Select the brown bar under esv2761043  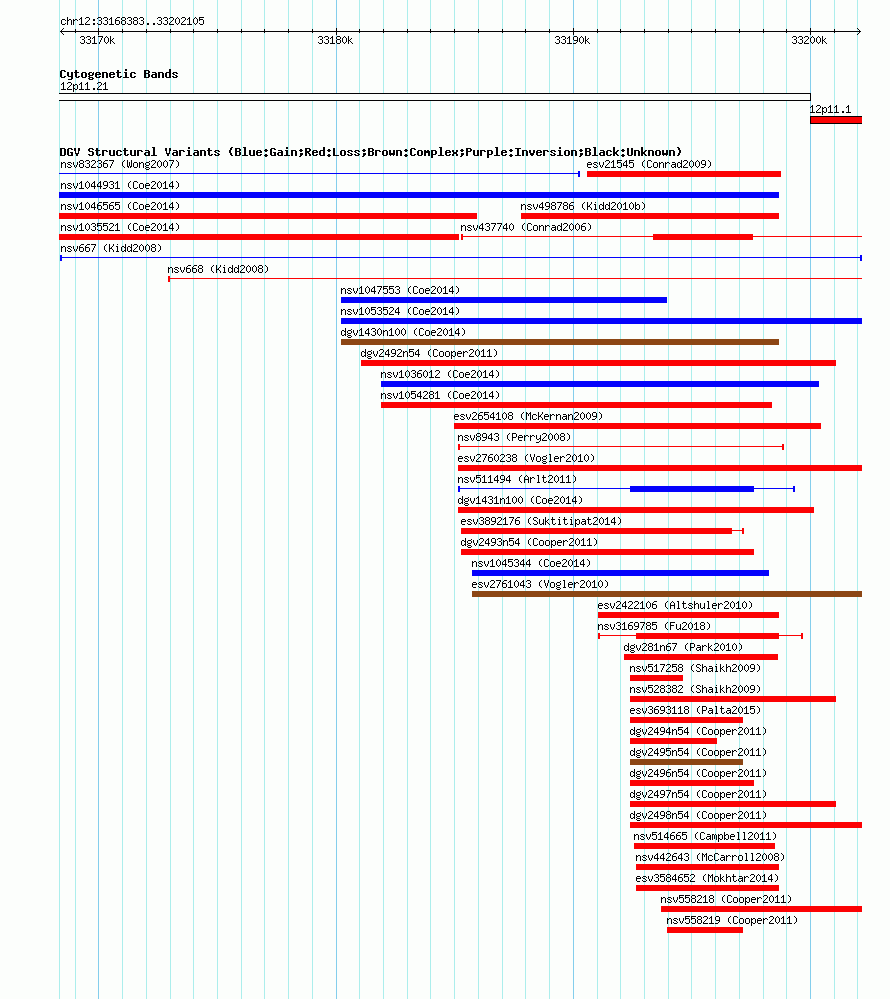667,594
